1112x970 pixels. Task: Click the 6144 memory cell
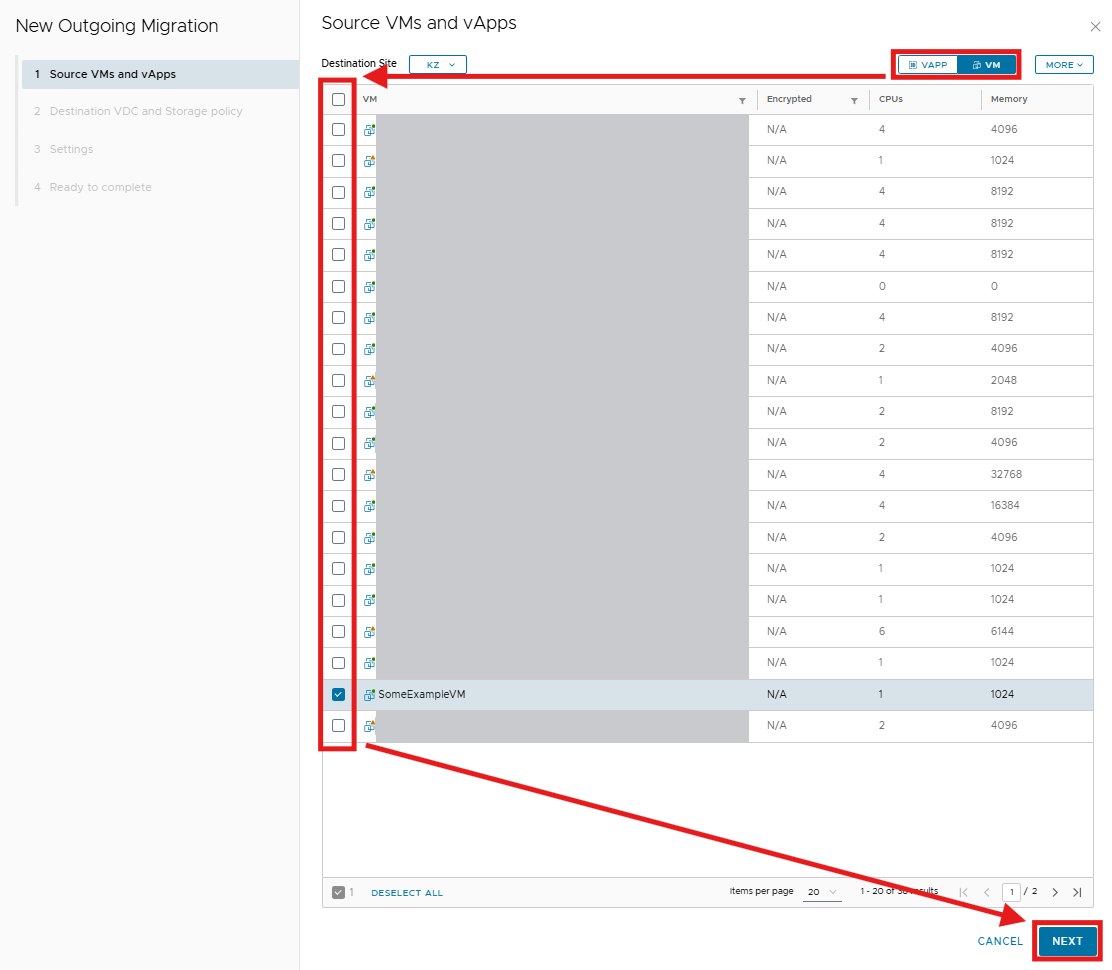click(1002, 631)
